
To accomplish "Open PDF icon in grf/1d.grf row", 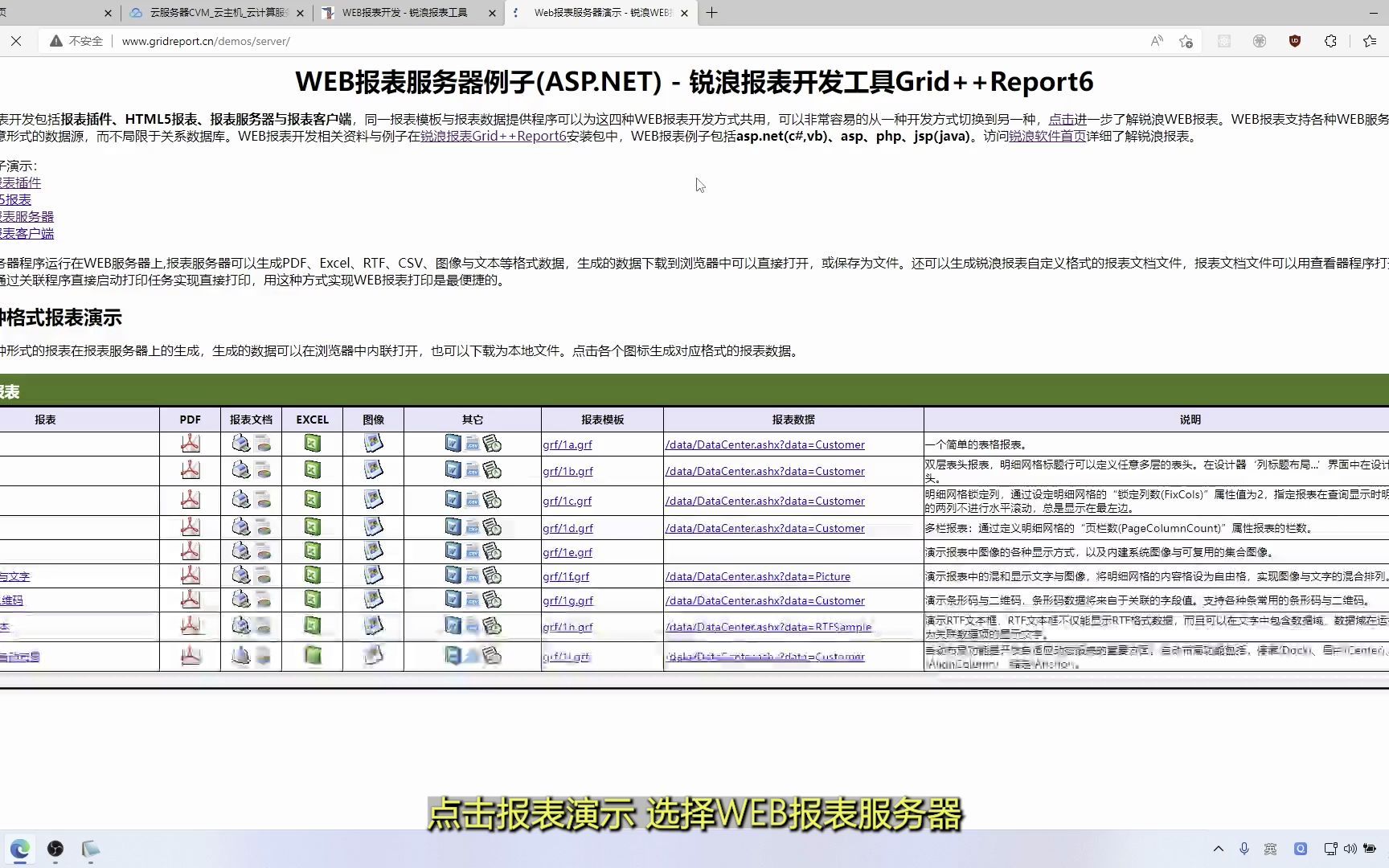I will click(x=191, y=527).
